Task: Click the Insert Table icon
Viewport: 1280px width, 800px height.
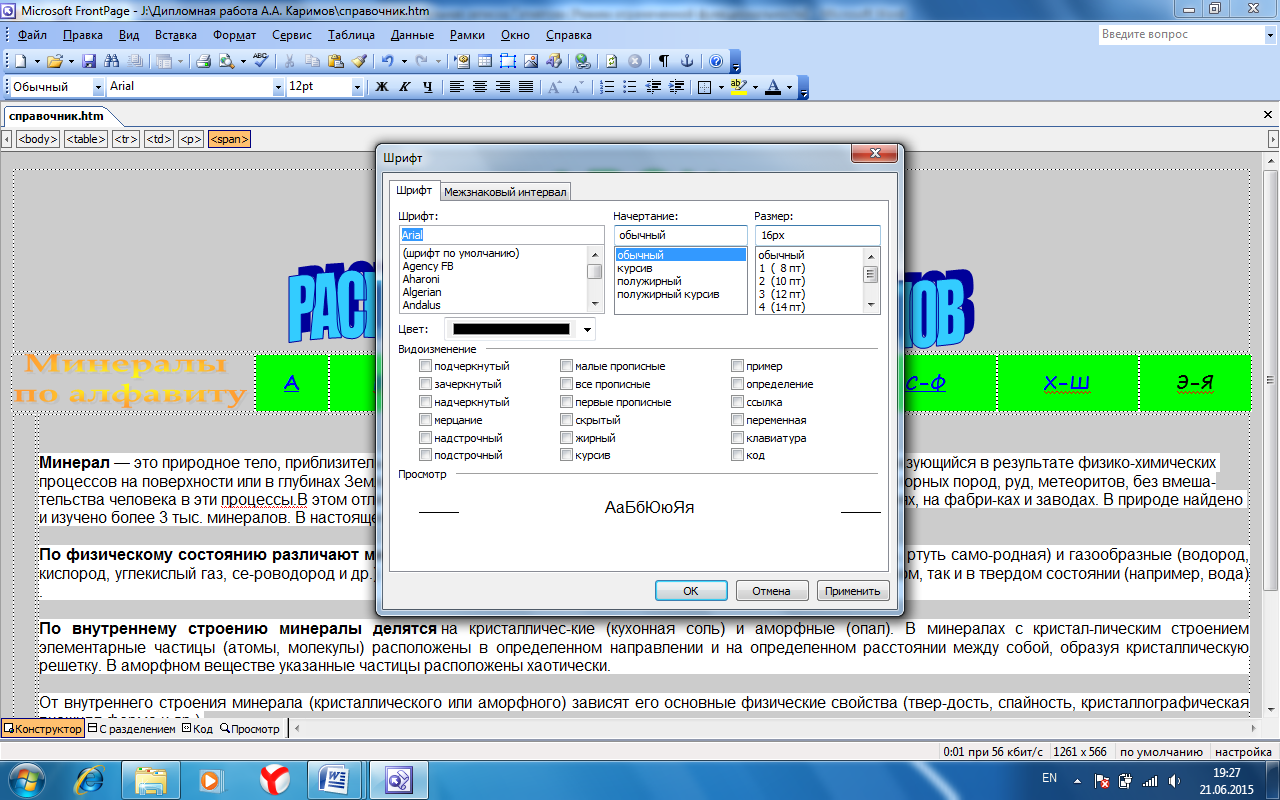Action: (x=485, y=61)
